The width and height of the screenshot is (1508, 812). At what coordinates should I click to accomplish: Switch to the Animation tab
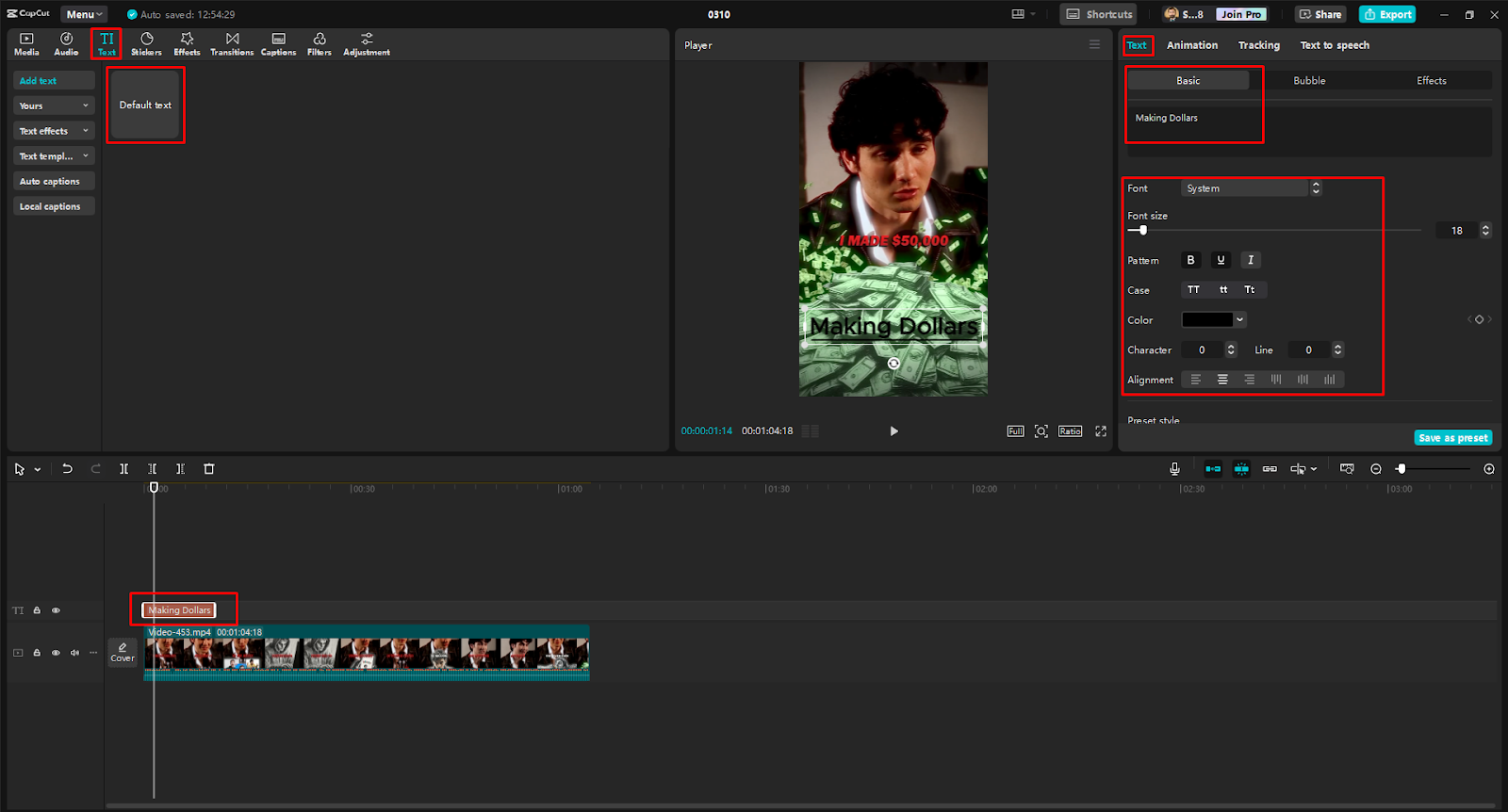[1191, 45]
